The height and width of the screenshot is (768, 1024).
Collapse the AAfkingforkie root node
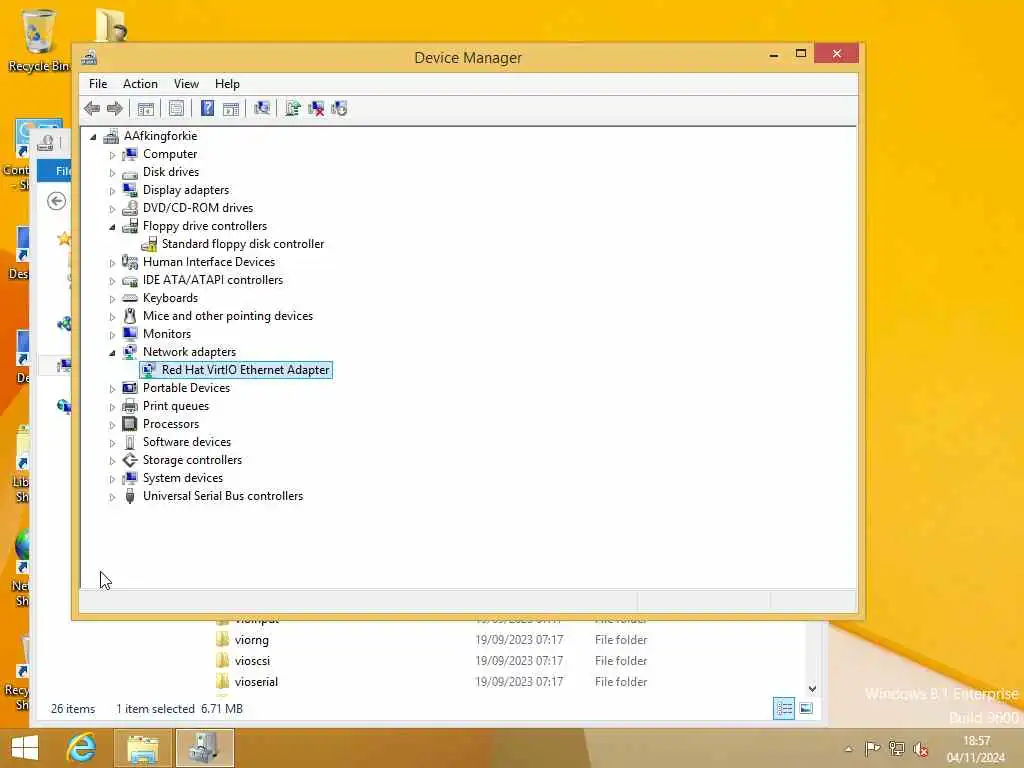click(x=93, y=137)
